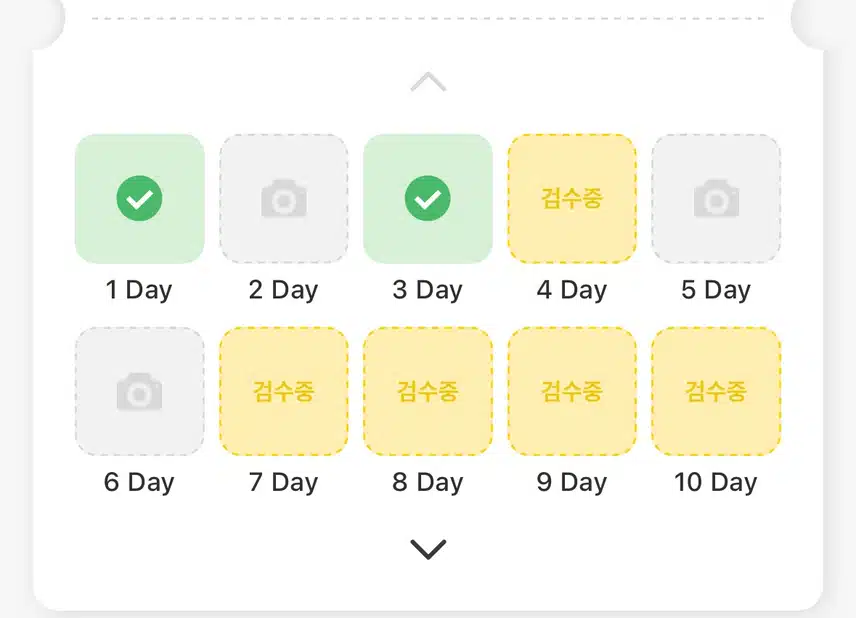856x618 pixels.
Task: Tap the green checkmark on 1 Day
Action: pos(139,198)
